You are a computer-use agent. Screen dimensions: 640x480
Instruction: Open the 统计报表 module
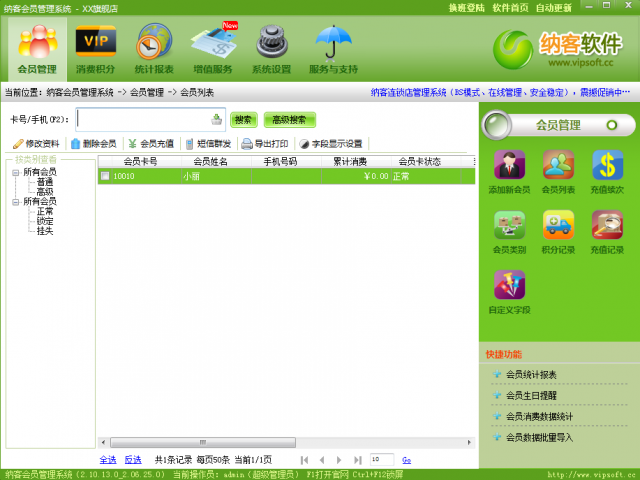tap(154, 49)
